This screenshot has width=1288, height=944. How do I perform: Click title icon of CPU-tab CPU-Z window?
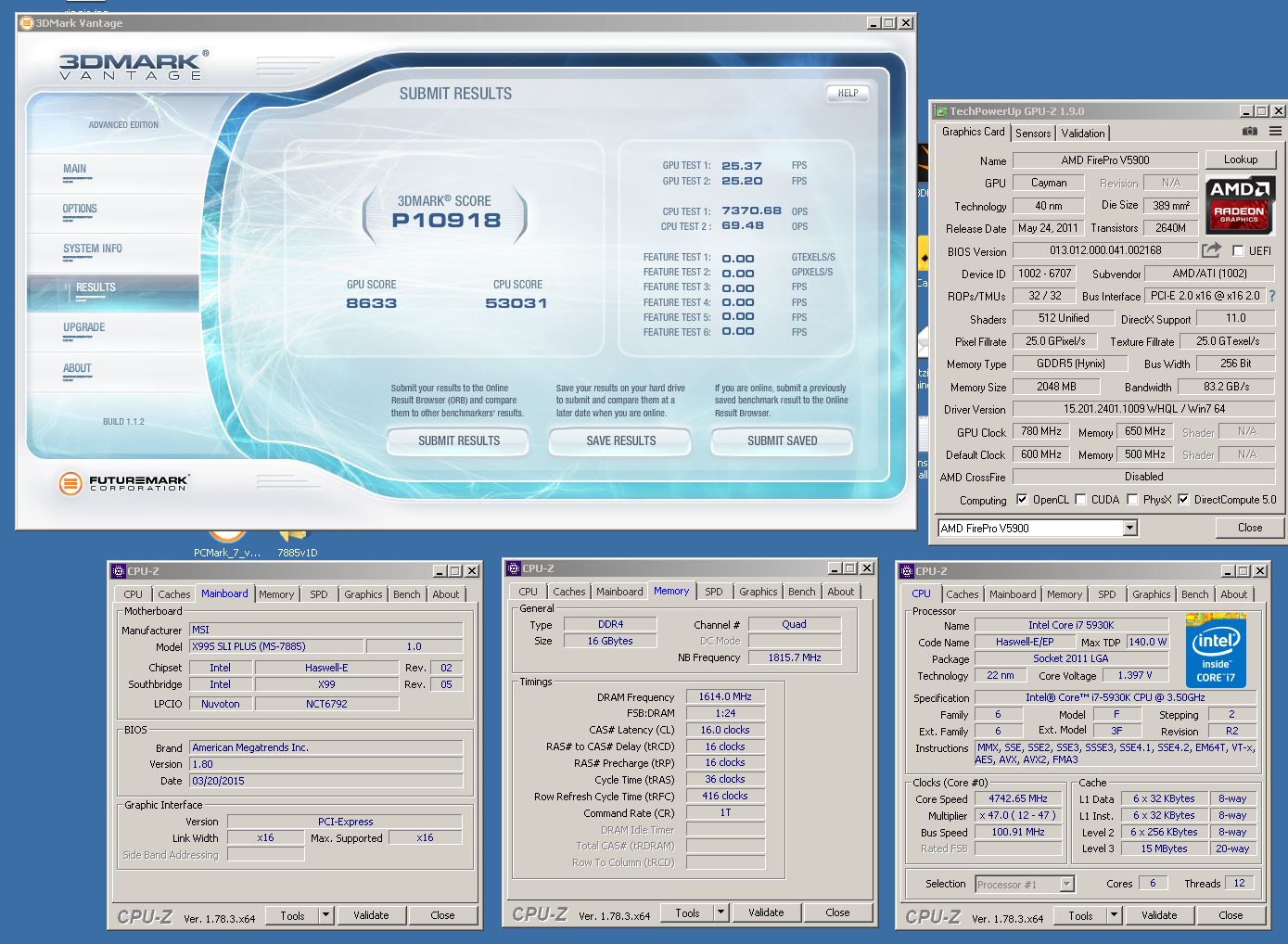click(x=906, y=571)
